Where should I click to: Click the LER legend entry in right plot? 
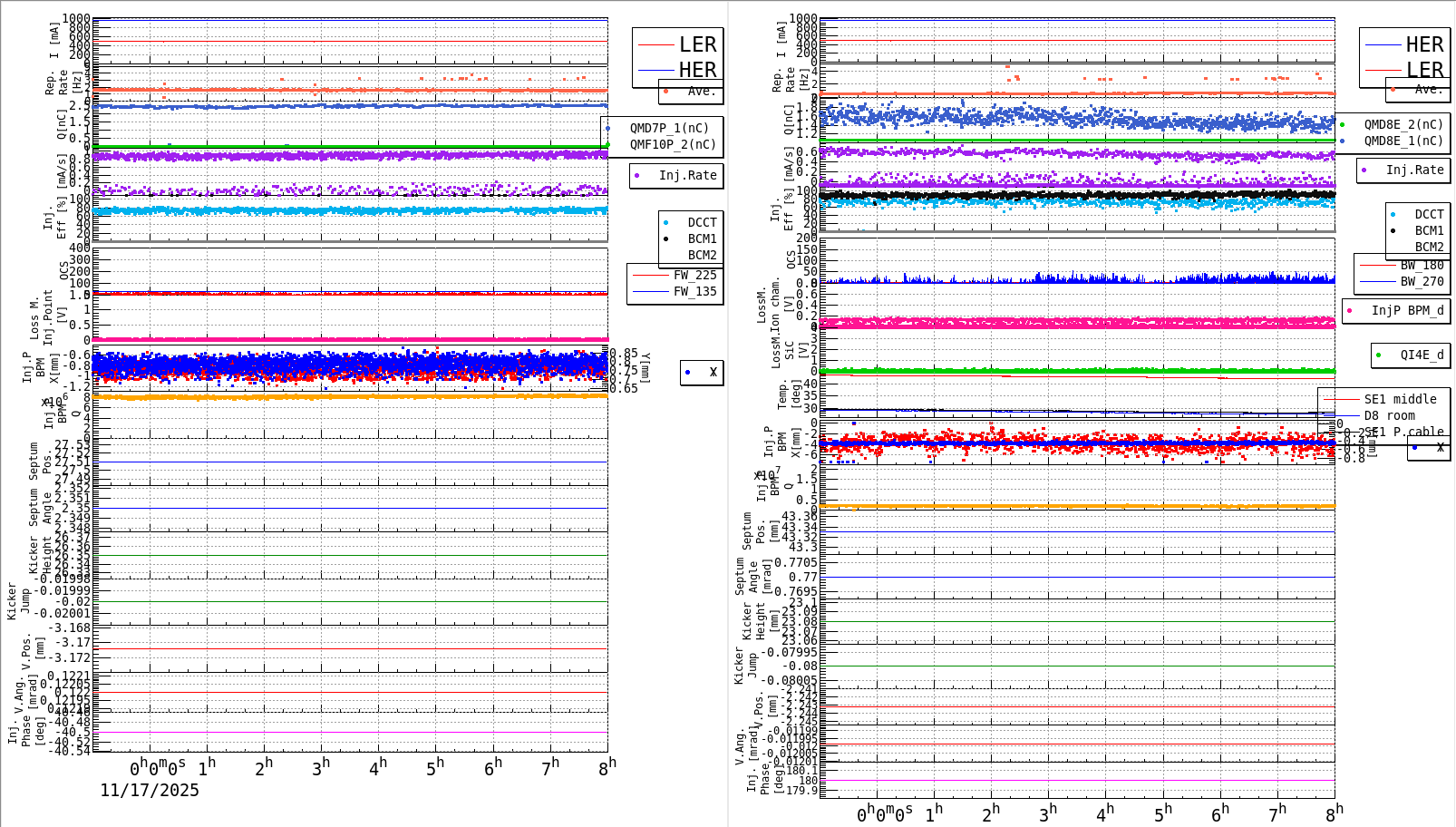point(1424,70)
